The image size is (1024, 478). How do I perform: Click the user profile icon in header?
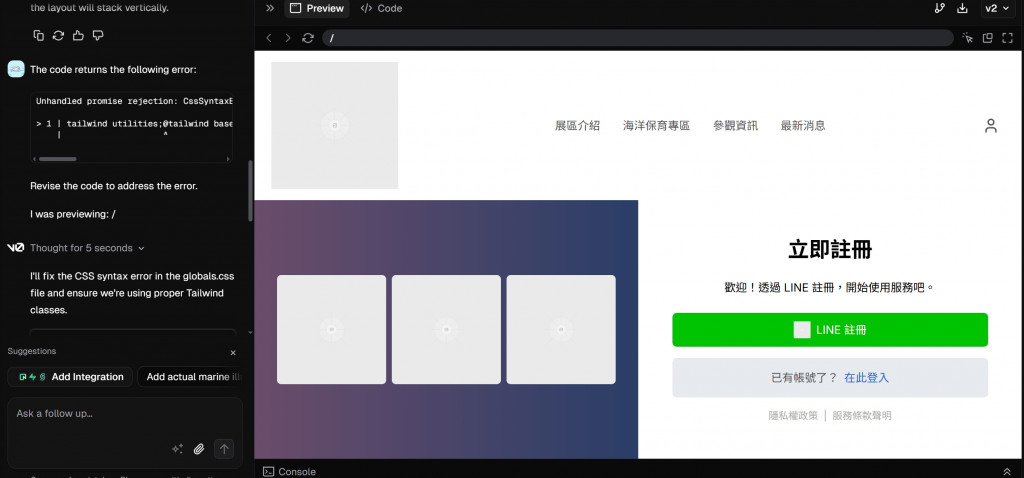click(991, 125)
